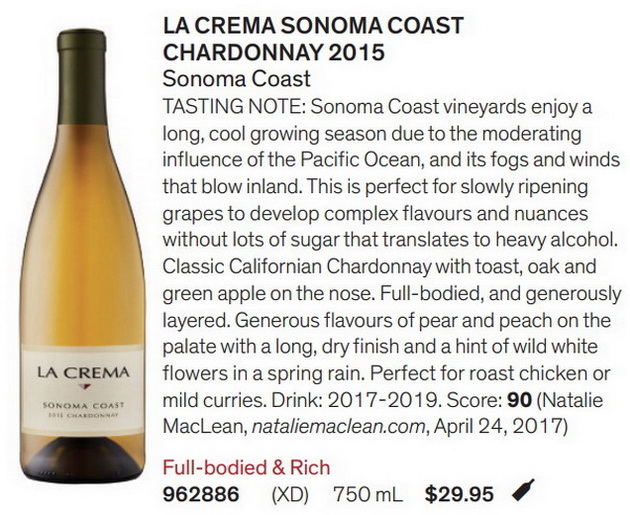Image resolution: width=630 pixels, height=515 pixels.
Task: Click the wine bottle icon beside the price
Action: click(x=523, y=490)
